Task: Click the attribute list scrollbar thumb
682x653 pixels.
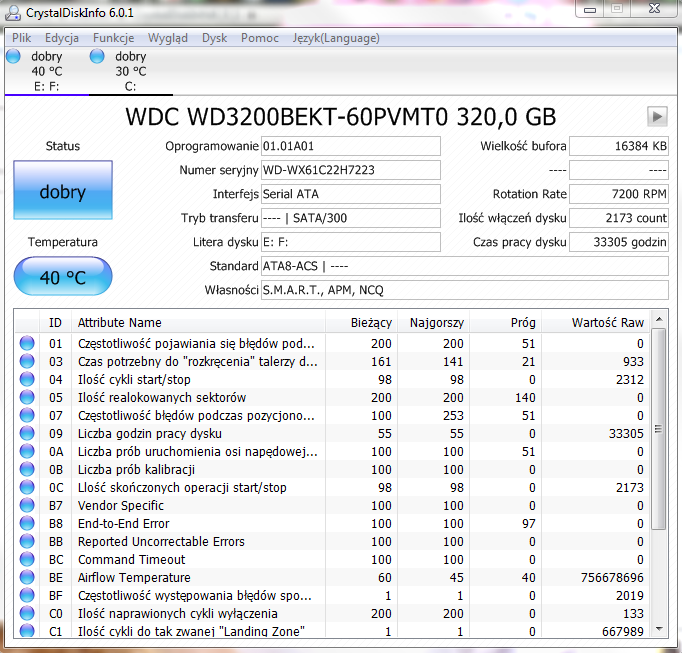Action: (659, 429)
